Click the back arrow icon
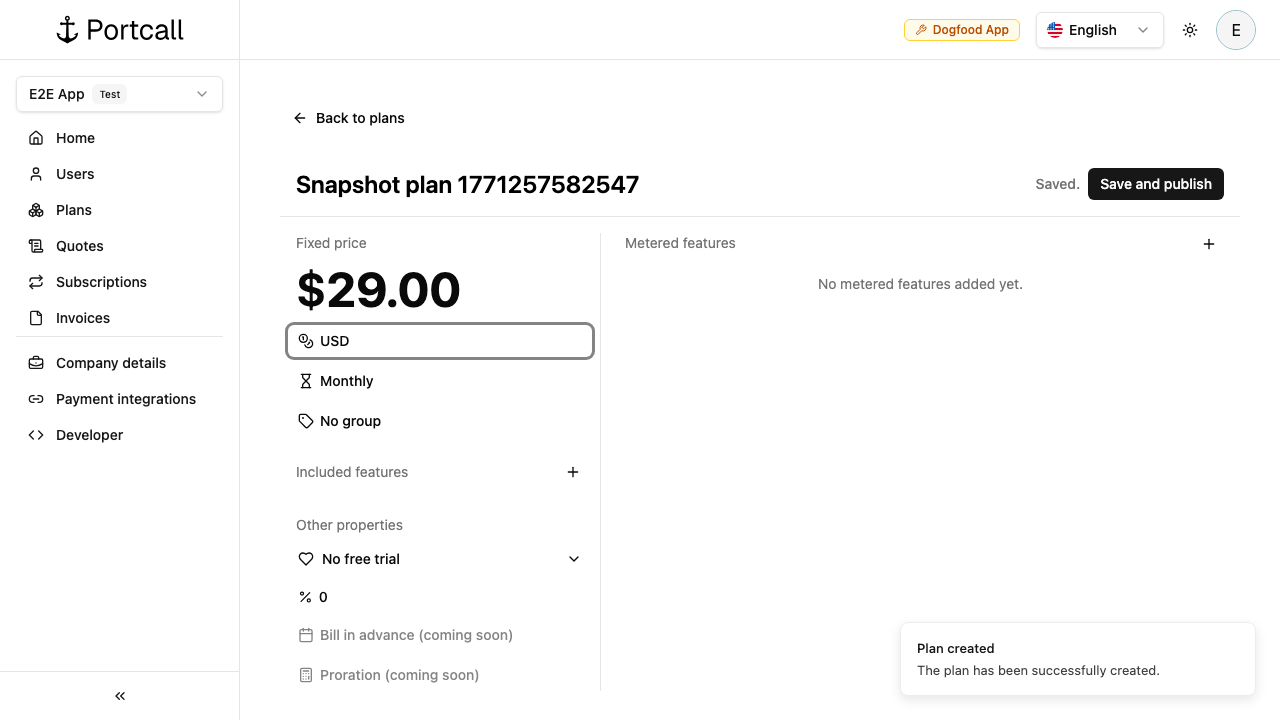Image resolution: width=1280 pixels, height=720 pixels. [300, 118]
